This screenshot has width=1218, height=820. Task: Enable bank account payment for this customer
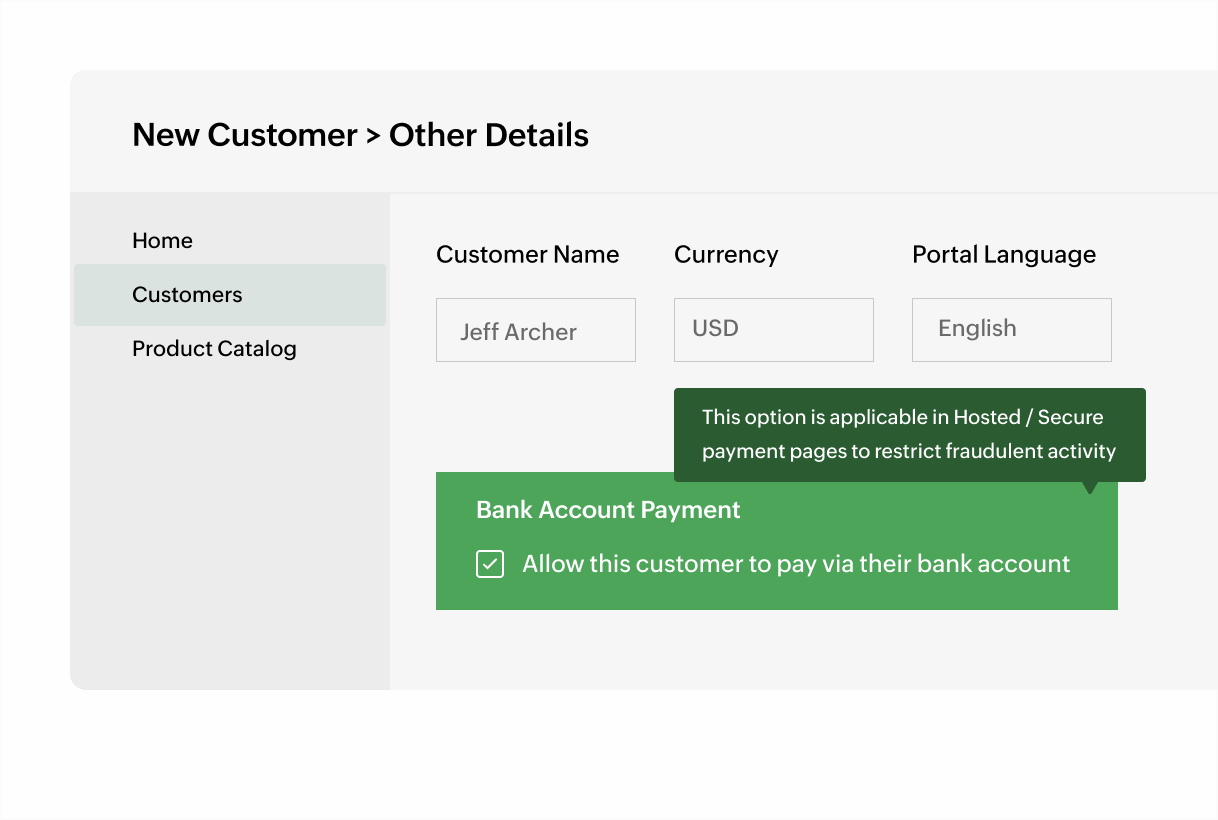(489, 564)
